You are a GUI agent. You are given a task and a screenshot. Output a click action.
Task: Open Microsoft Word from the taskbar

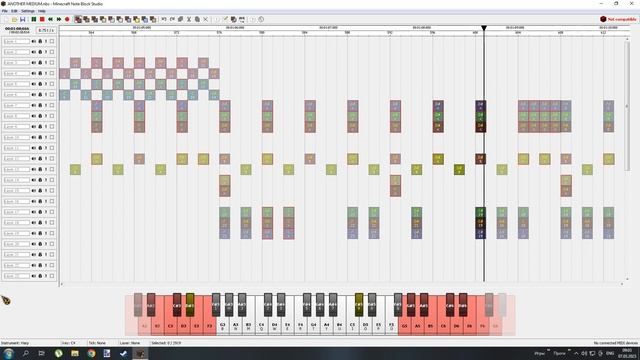(107, 353)
